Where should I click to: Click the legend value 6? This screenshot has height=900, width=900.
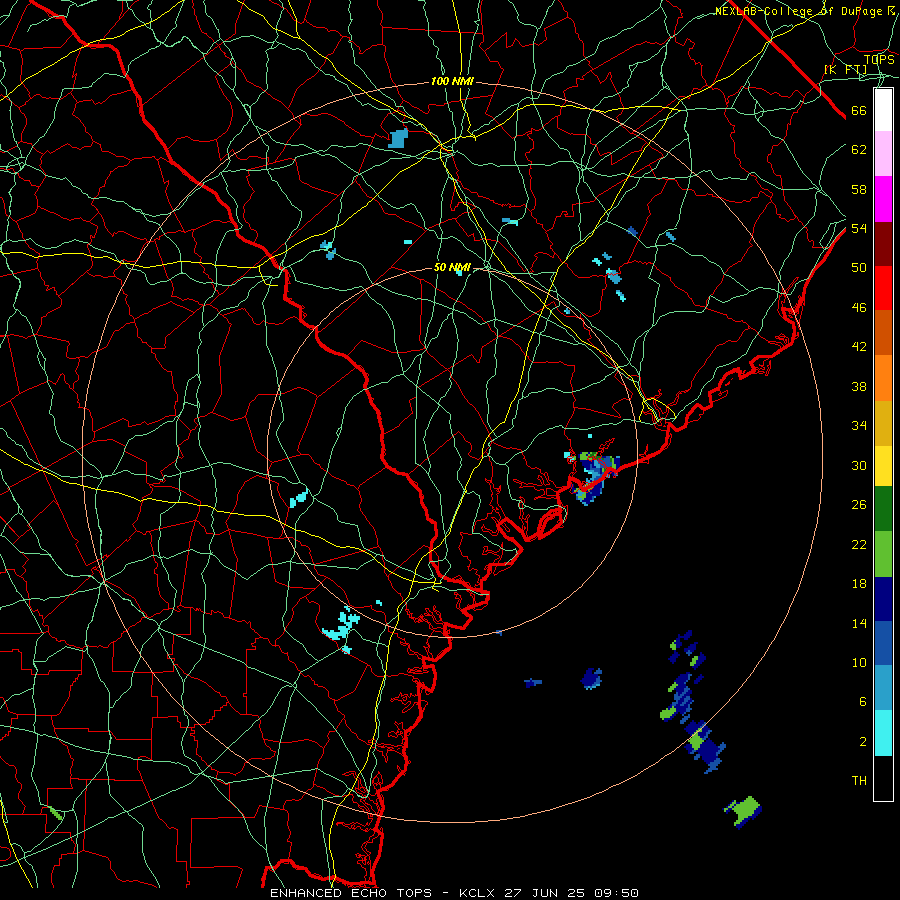tap(862, 701)
